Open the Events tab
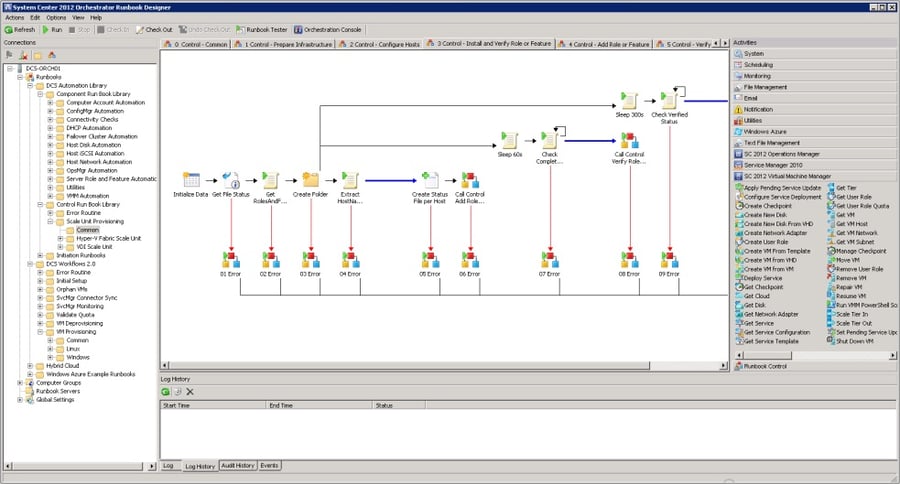900x484 pixels. pos(269,466)
